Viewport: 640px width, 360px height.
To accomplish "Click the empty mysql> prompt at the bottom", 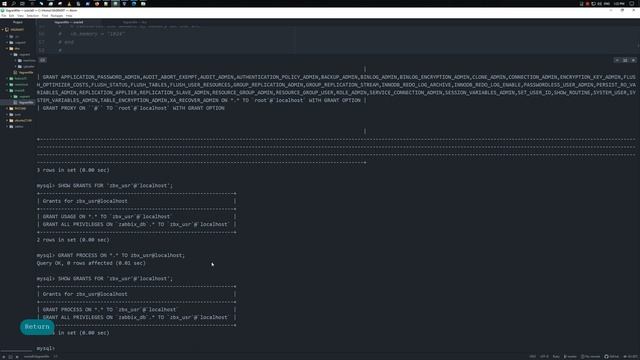I will click(x=45, y=349).
